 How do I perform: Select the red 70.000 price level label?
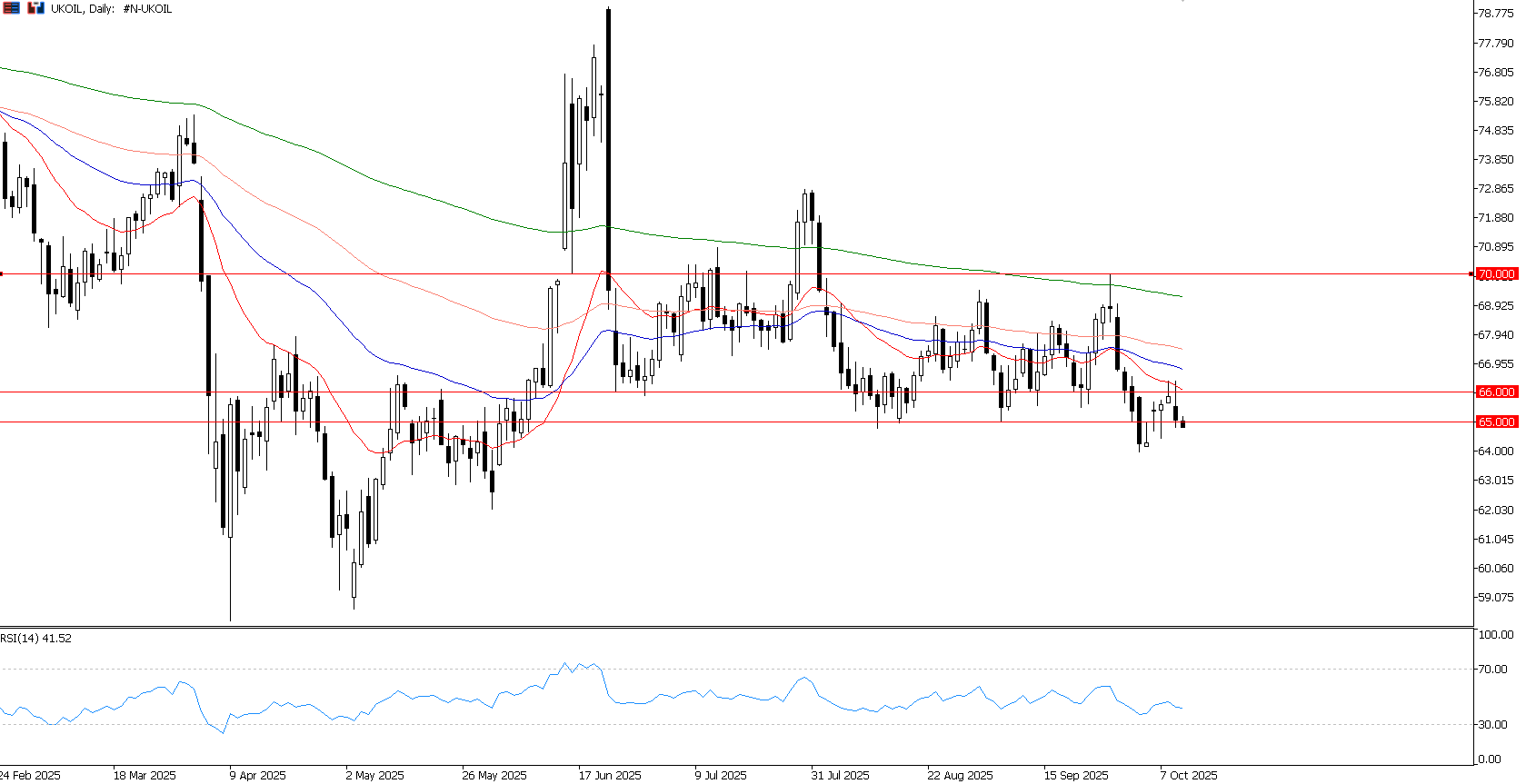click(1495, 274)
